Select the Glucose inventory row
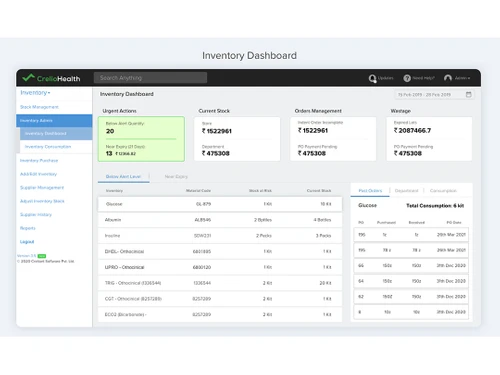Image resolution: width=500 pixels, height=375 pixels. 220,204
